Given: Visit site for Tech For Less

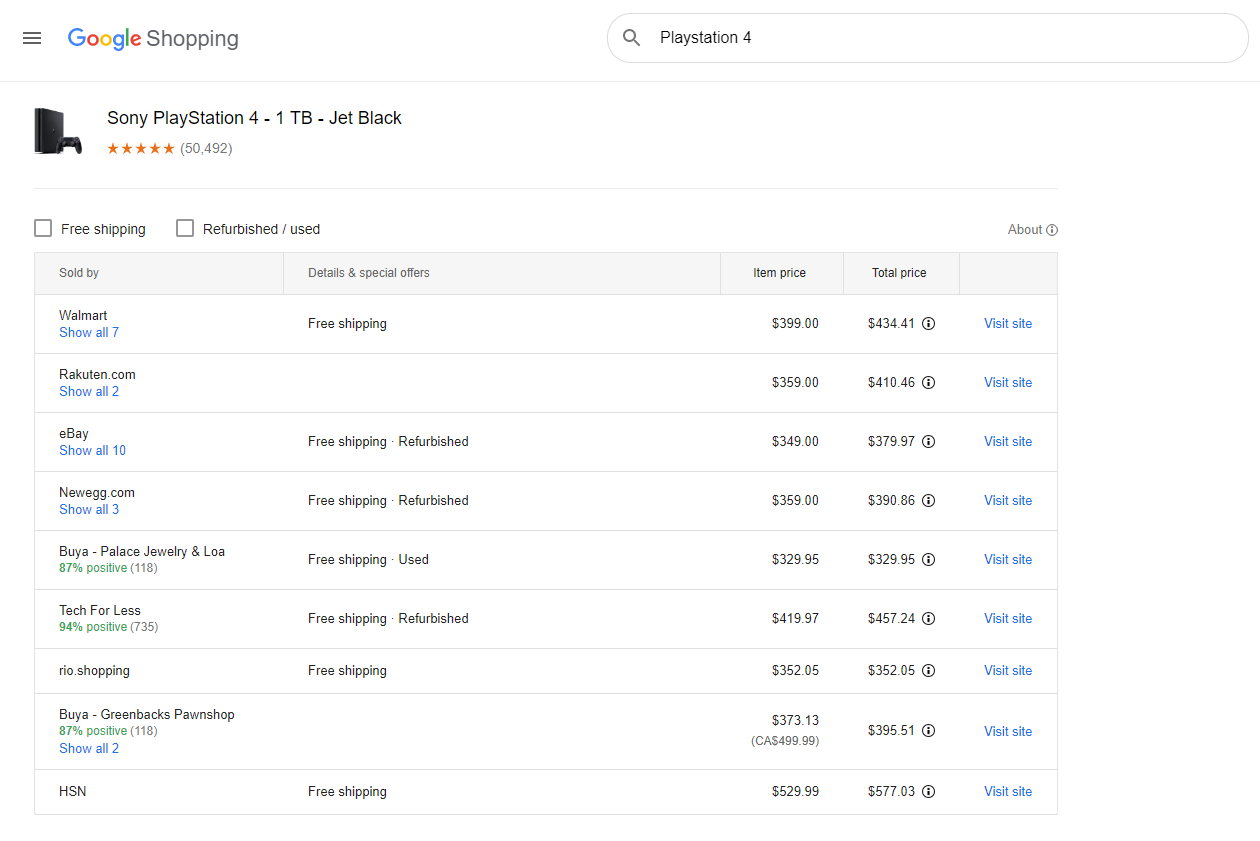Looking at the screenshot, I should point(1007,619).
